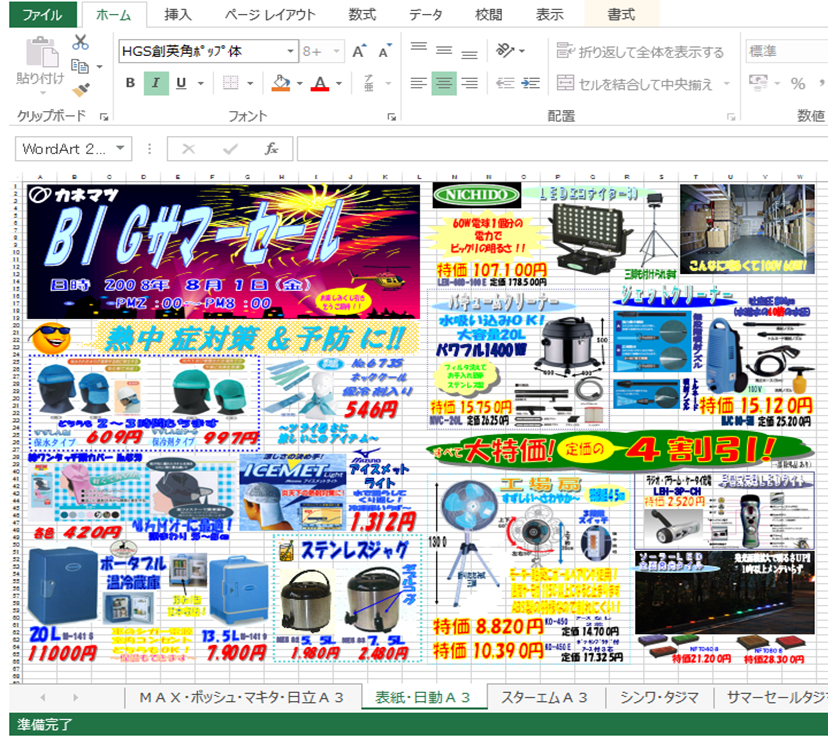Toggle Center alignment

pos(444,83)
